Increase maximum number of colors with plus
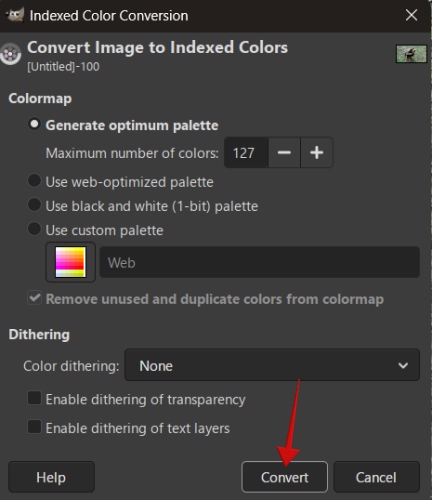 (317, 153)
